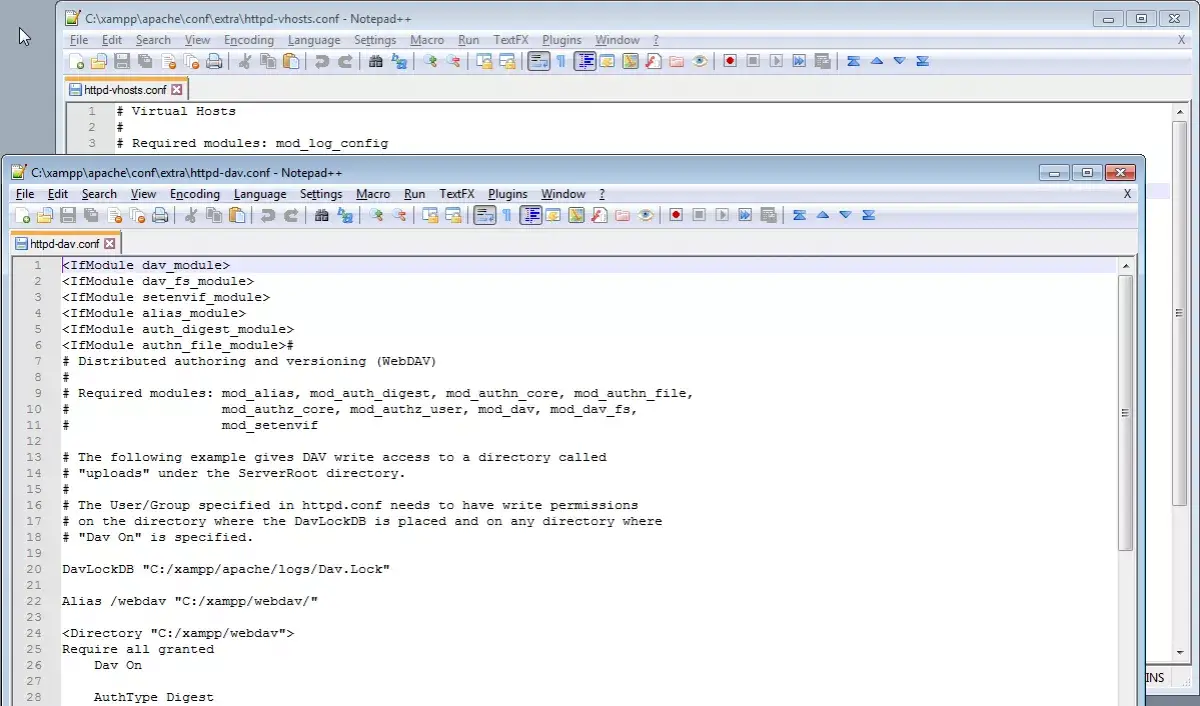Toggle Word Wrap in httpd-dav.conf window toolbar

tap(484, 215)
